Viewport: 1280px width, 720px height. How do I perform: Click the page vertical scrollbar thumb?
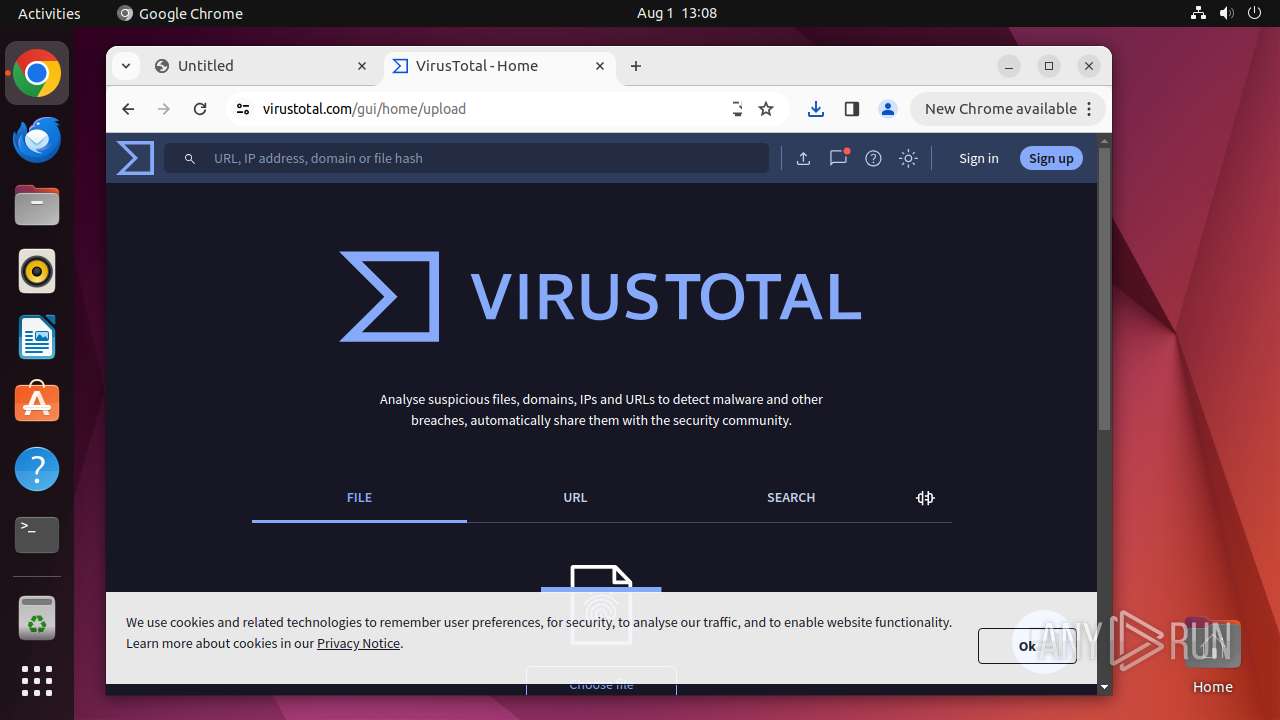coord(1104,290)
